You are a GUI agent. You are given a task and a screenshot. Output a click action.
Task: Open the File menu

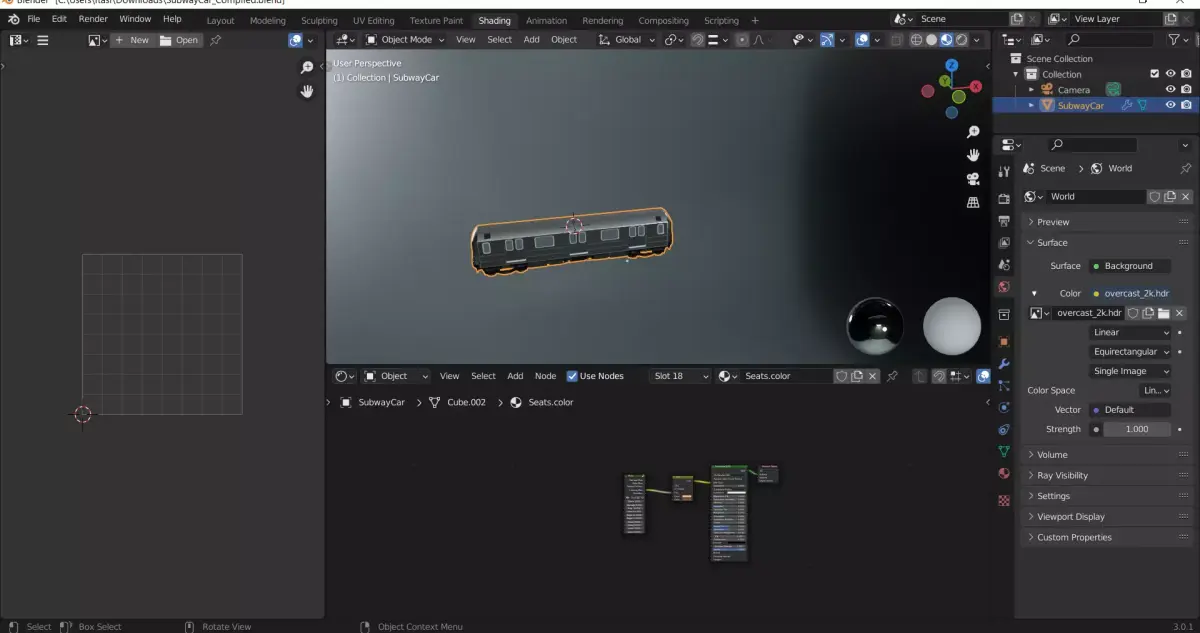click(33, 19)
